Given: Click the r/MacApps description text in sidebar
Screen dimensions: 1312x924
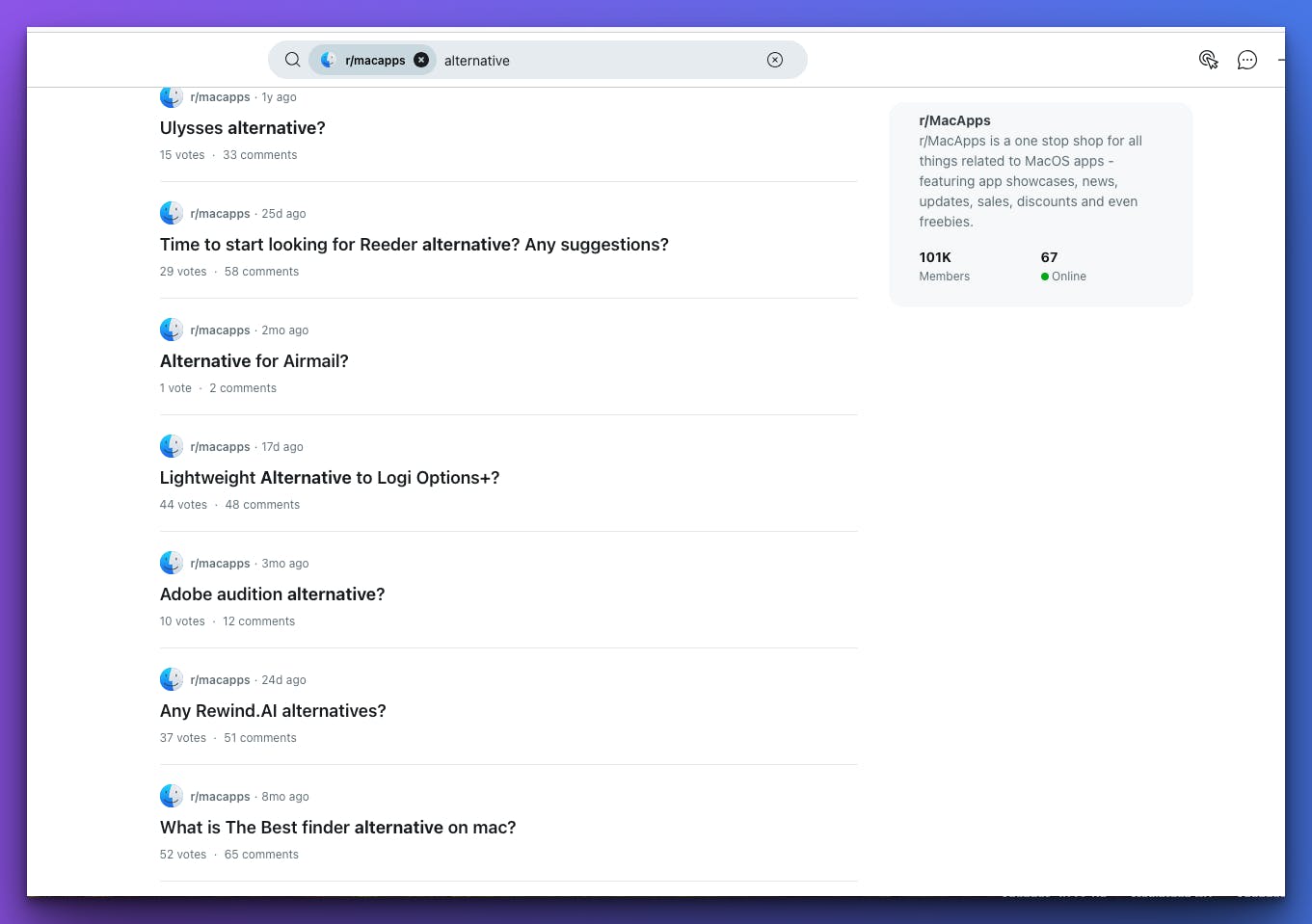Looking at the screenshot, I should point(1031,181).
